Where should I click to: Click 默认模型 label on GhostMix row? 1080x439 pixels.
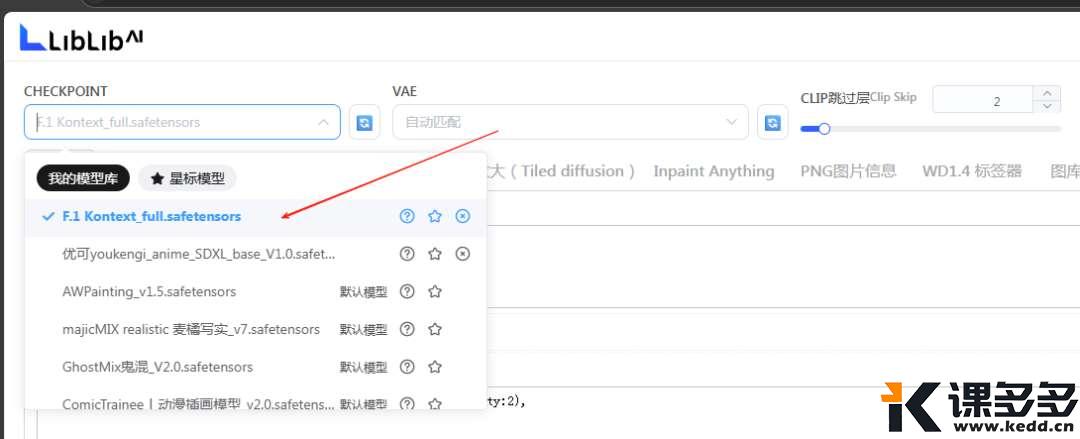click(364, 367)
